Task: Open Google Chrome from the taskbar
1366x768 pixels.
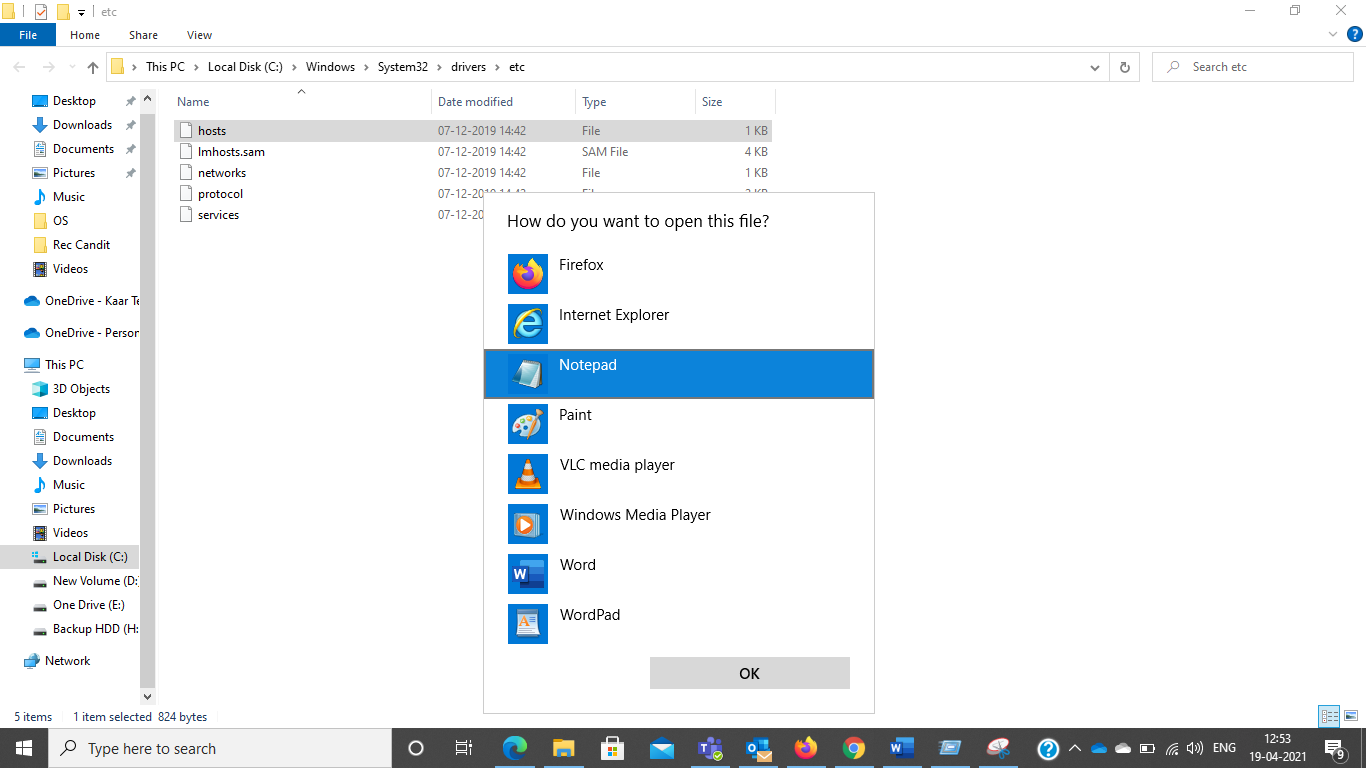Action: pos(853,748)
